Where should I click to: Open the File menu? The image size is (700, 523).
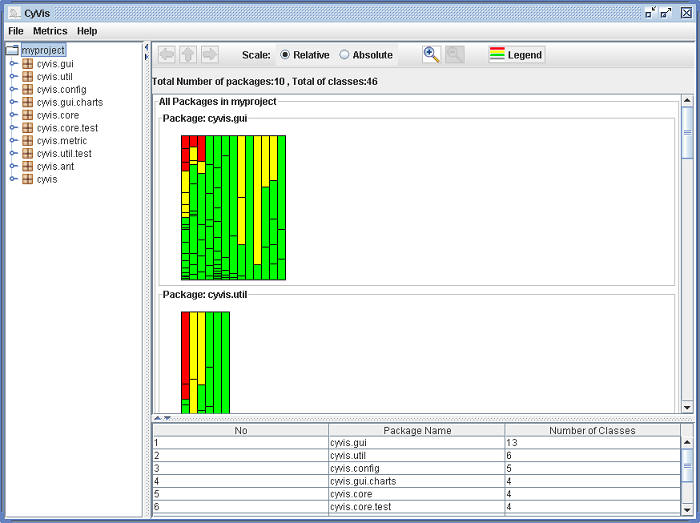click(16, 31)
